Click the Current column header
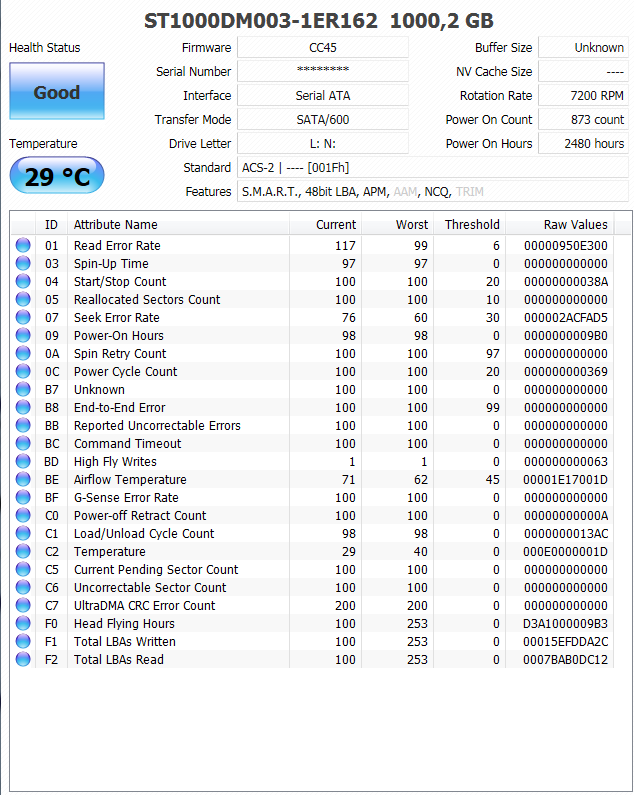The height and width of the screenshot is (795, 634). 325,224
